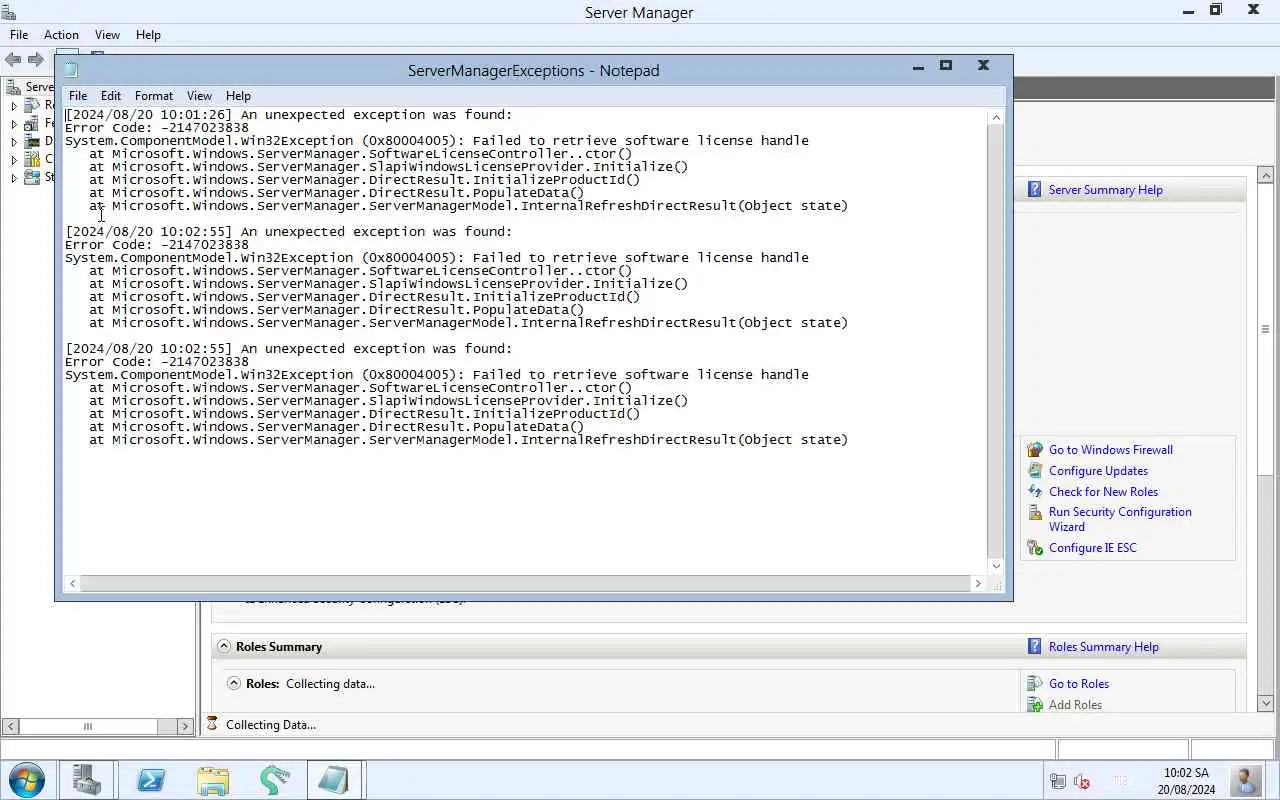The height and width of the screenshot is (800, 1280).
Task: Open the Notepad File menu
Action: [78, 95]
